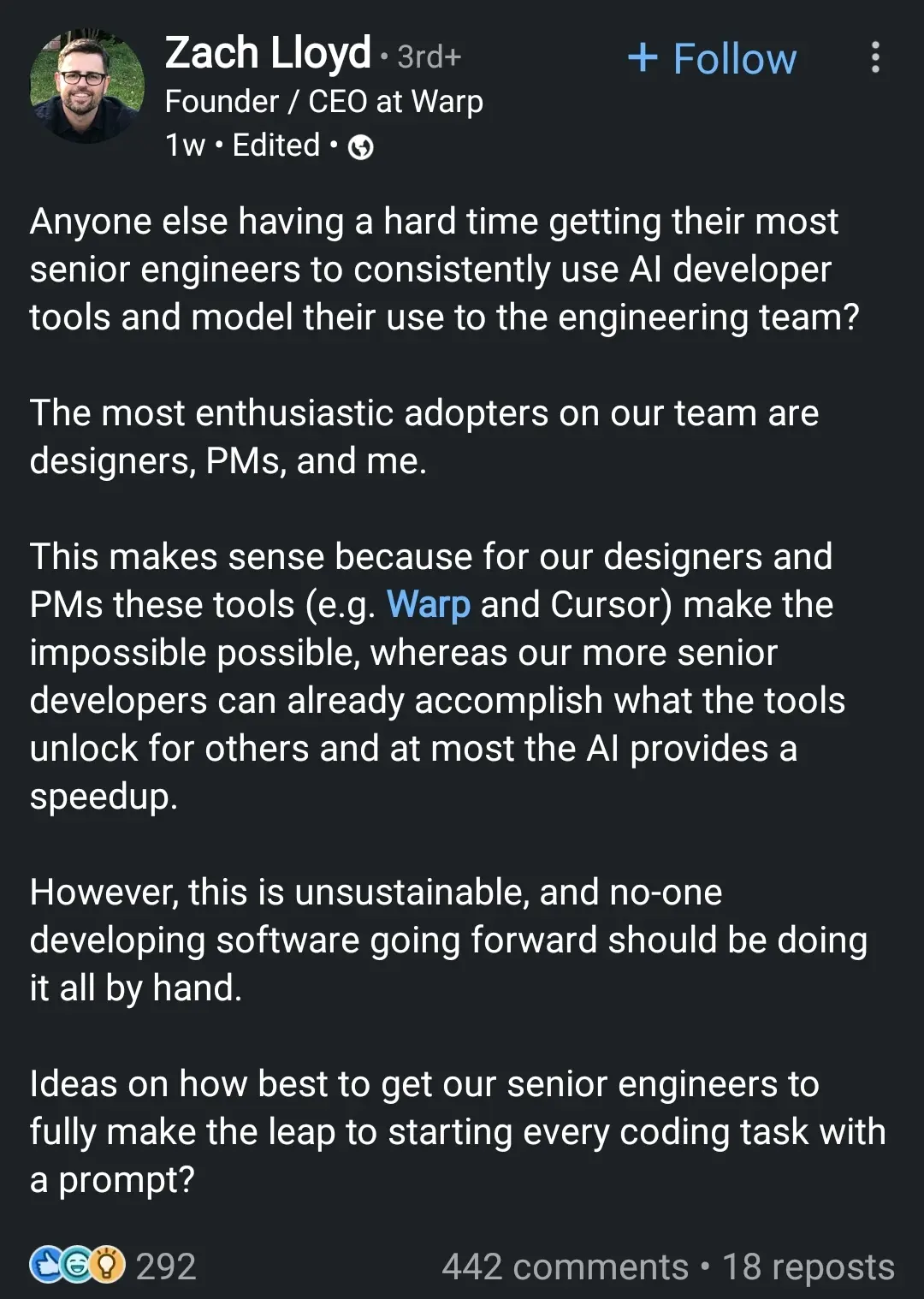924x1299 pixels.
Task: Click the "Edited" label under the headline
Action: pos(275,145)
